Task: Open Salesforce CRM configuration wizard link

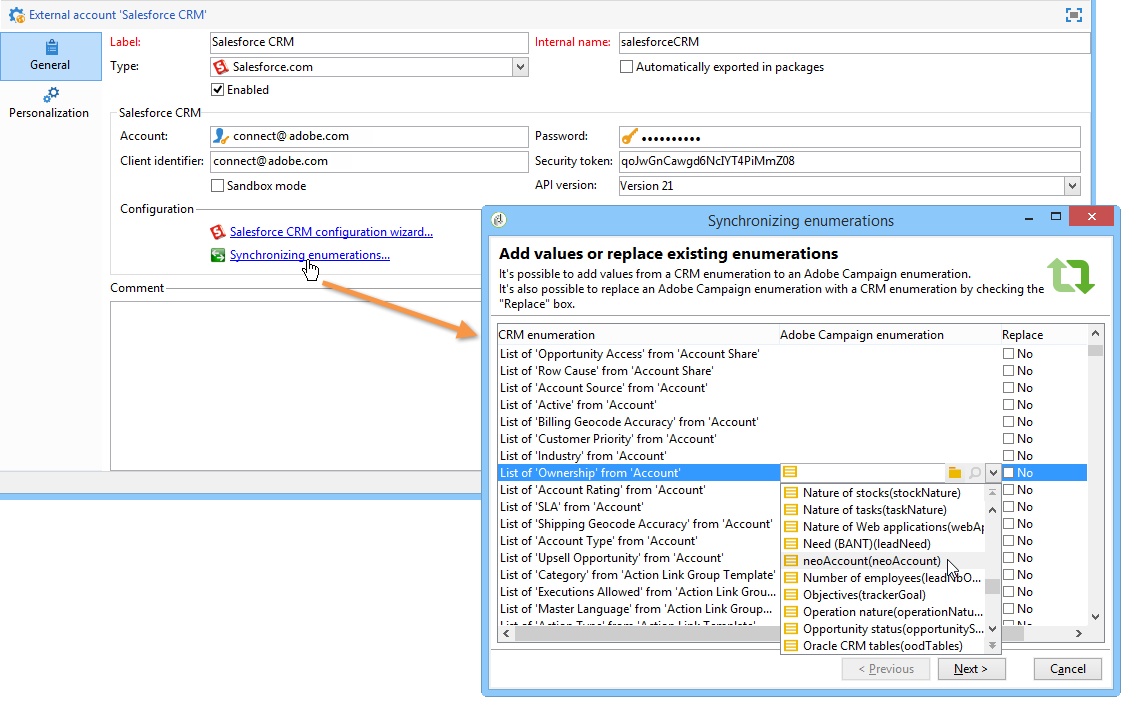Action: [332, 232]
